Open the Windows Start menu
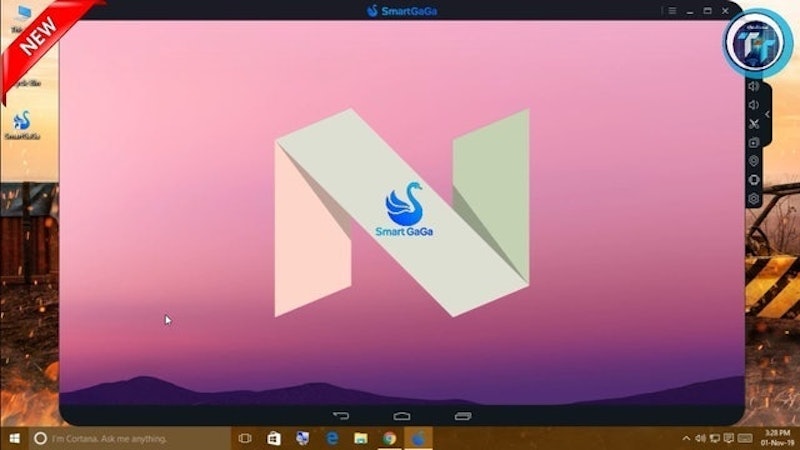The image size is (800, 450). [14, 438]
